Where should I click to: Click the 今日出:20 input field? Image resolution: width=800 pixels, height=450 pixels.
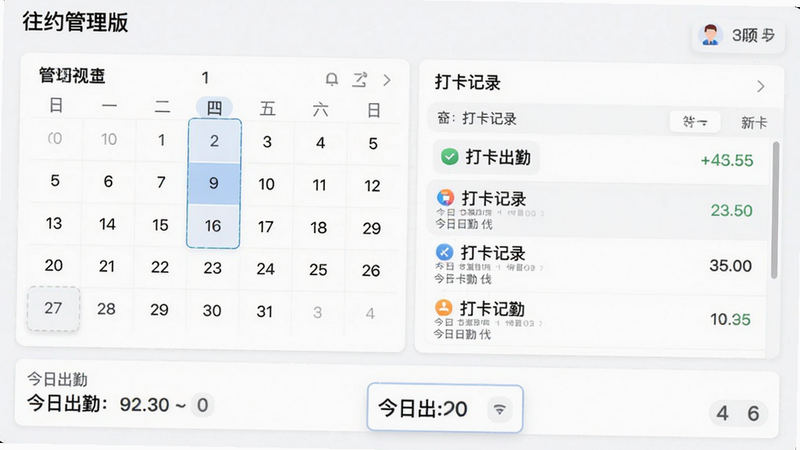445,408
